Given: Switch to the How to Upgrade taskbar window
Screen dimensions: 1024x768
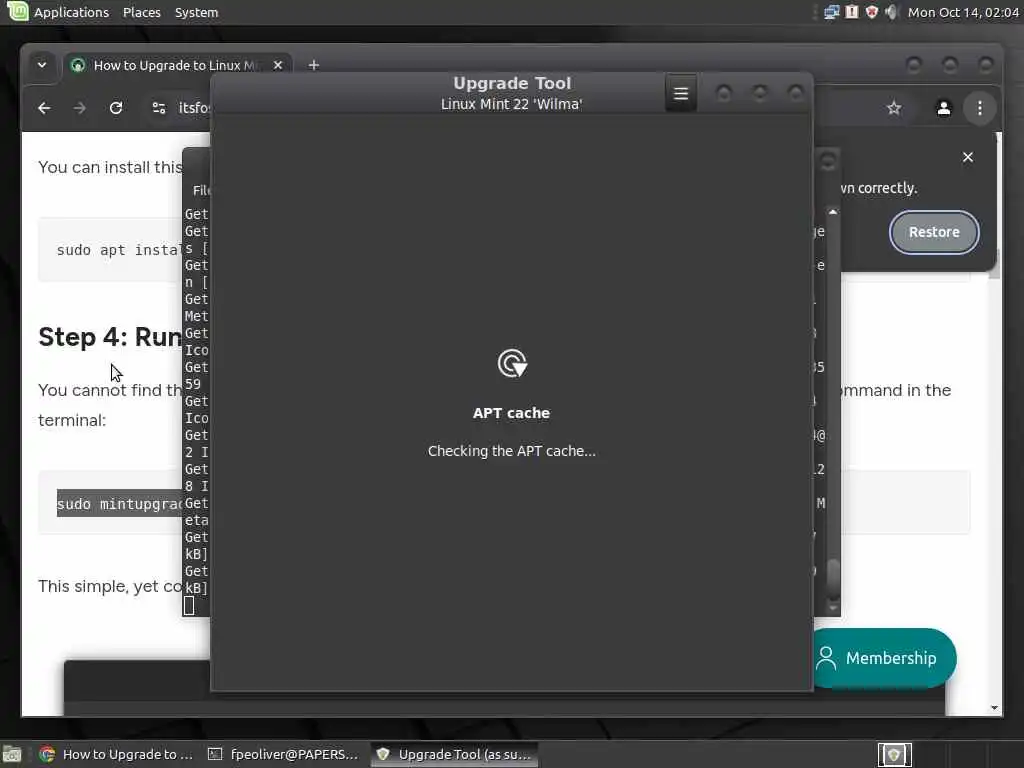Looking at the screenshot, I should point(116,754).
